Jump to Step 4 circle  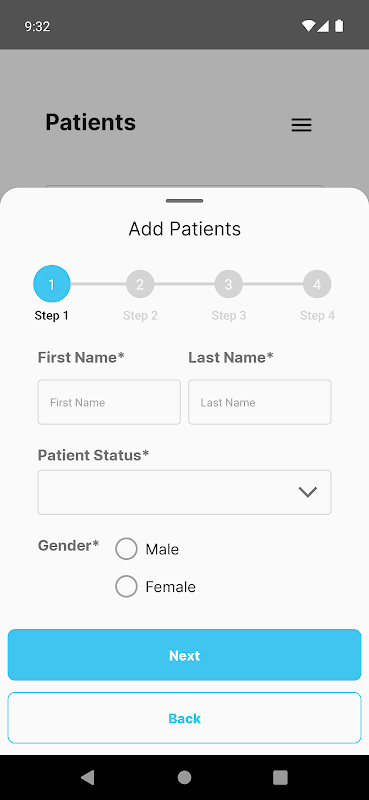tap(317, 284)
